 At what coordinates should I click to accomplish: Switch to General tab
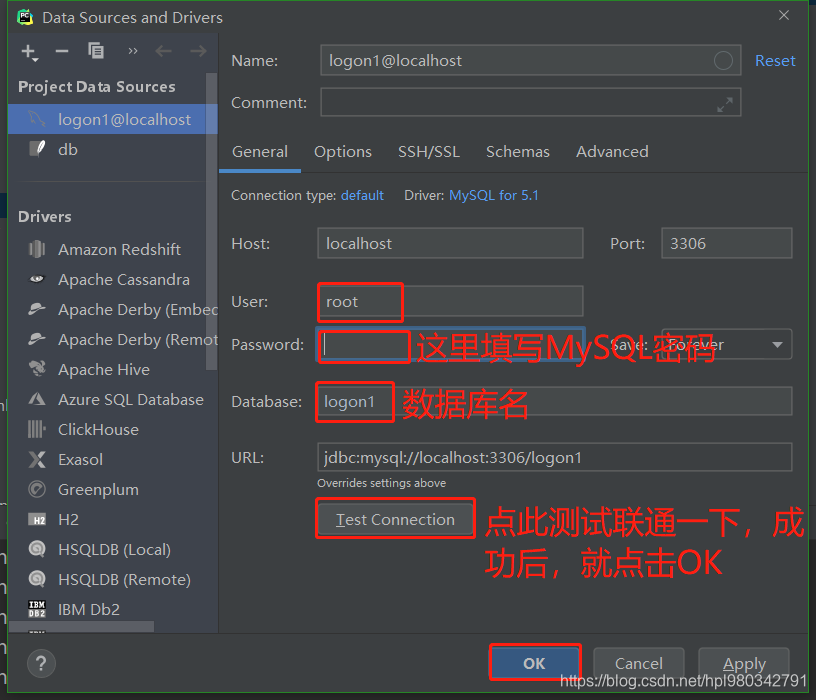pos(260,151)
